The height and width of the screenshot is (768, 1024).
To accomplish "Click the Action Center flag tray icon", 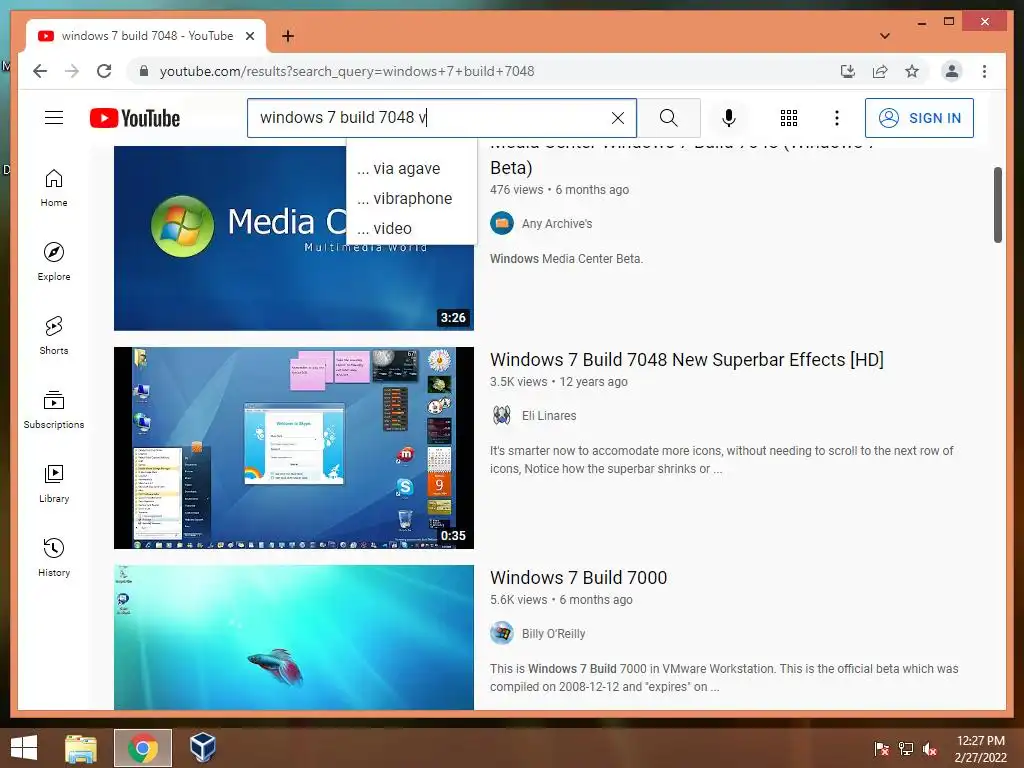I will (x=882, y=749).
